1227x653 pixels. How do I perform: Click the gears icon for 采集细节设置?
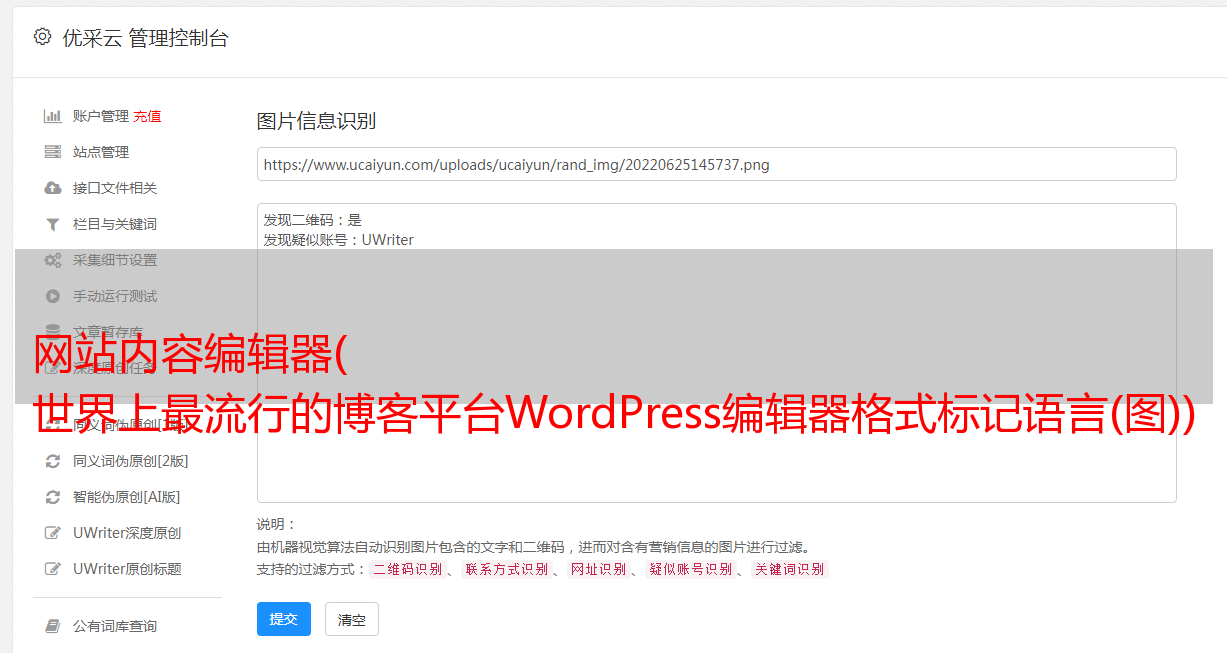point(53,260)
